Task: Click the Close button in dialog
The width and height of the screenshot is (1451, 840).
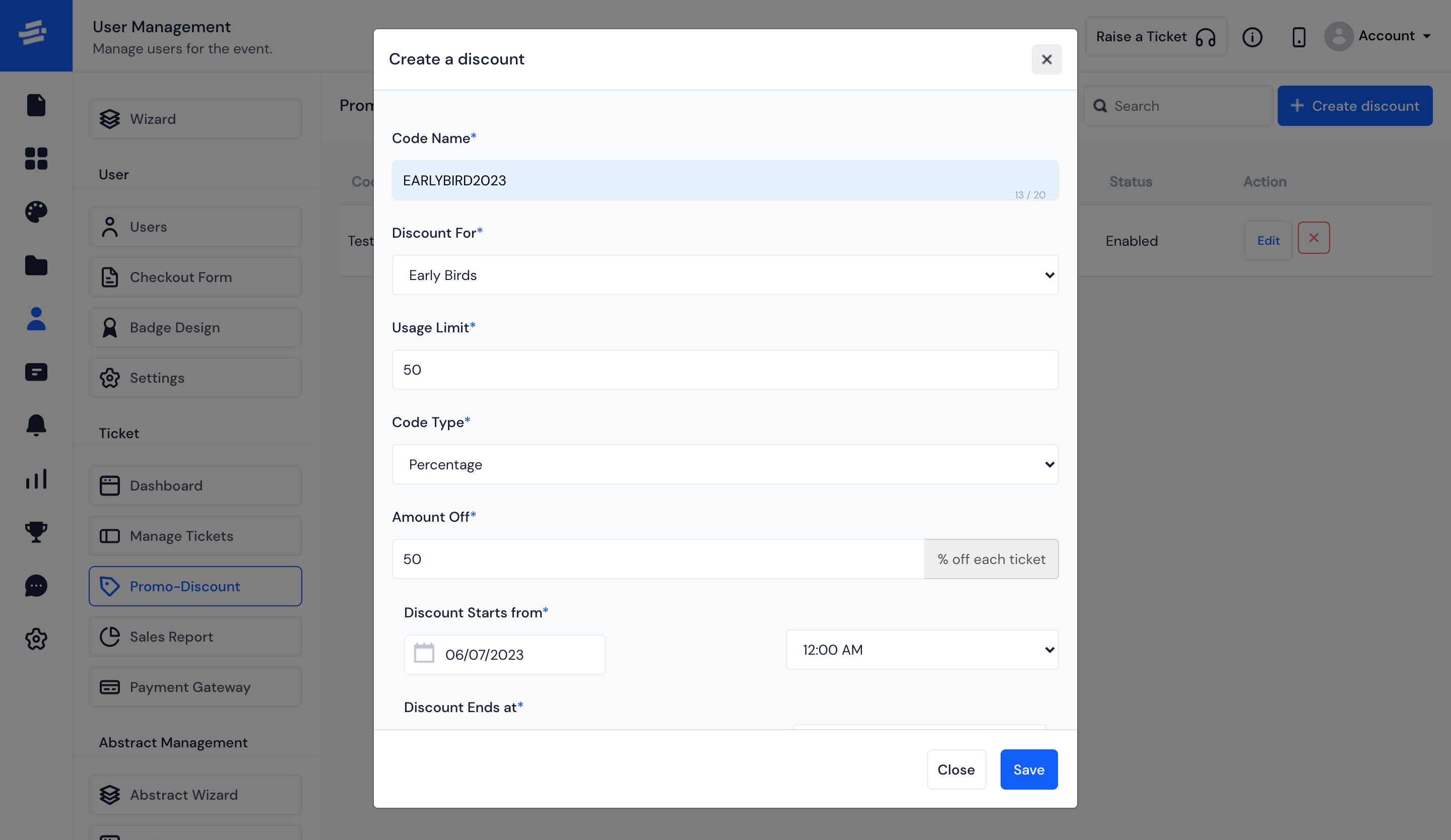Action: pos(956,769)
